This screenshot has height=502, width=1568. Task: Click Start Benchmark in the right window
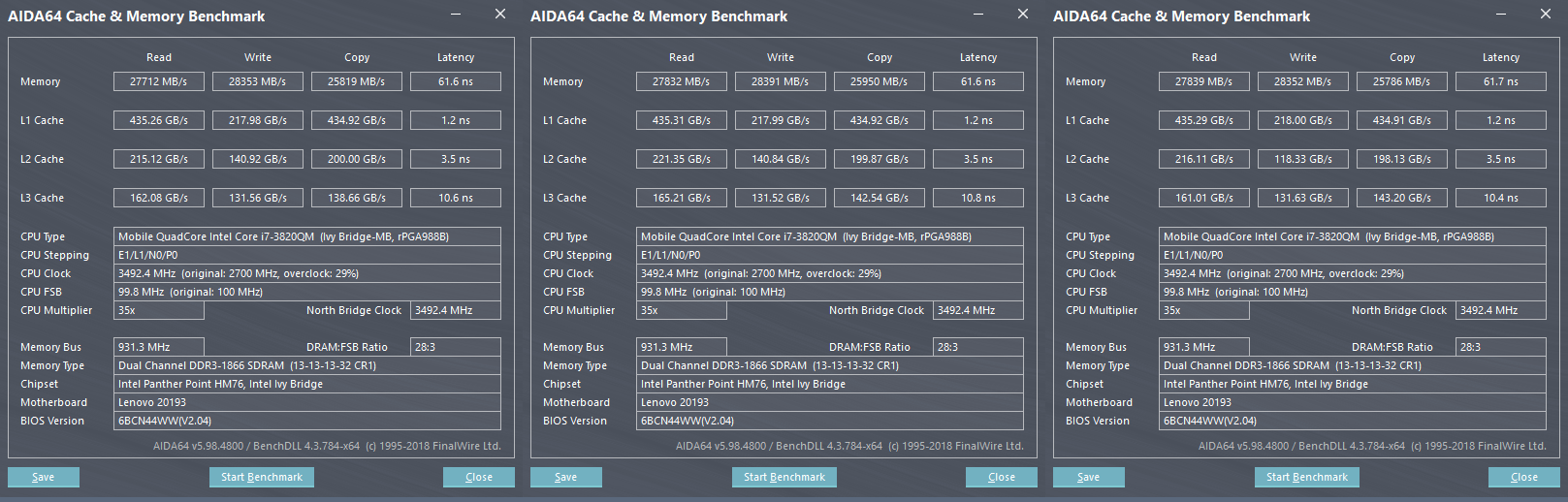(x=1307, y=477)
